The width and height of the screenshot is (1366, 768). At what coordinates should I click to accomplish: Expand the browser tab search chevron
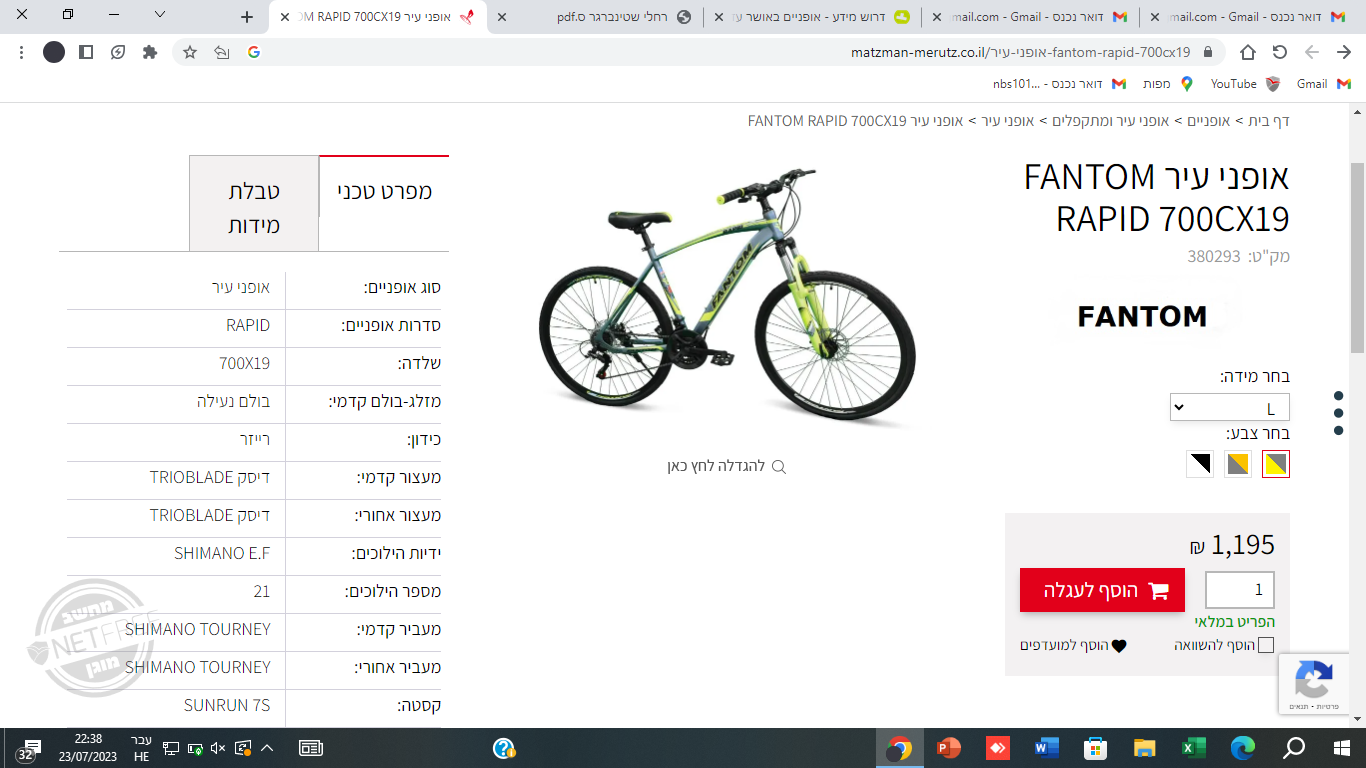coord(160,15)
